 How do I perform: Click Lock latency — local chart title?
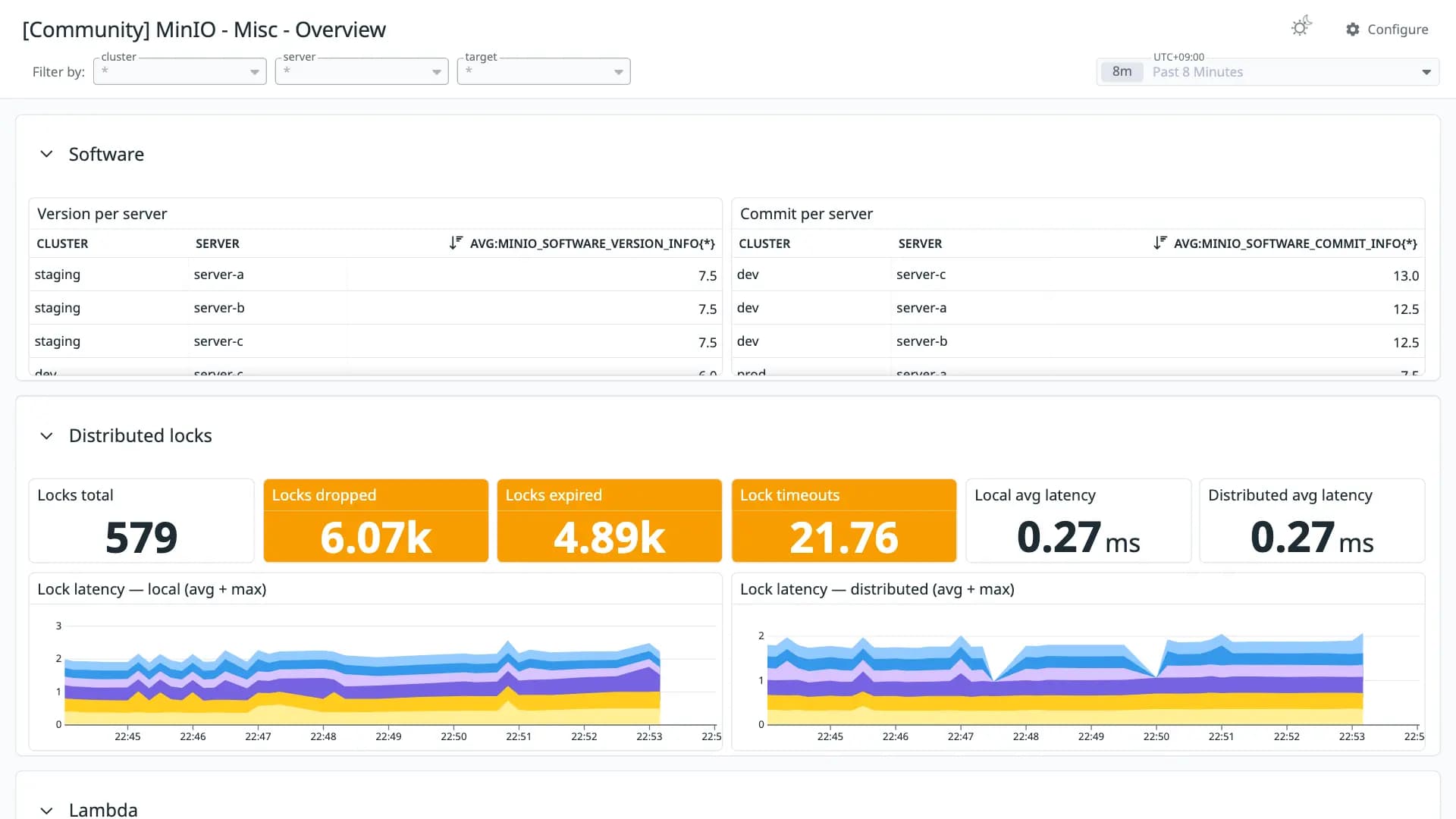click(x=152, y=589)
